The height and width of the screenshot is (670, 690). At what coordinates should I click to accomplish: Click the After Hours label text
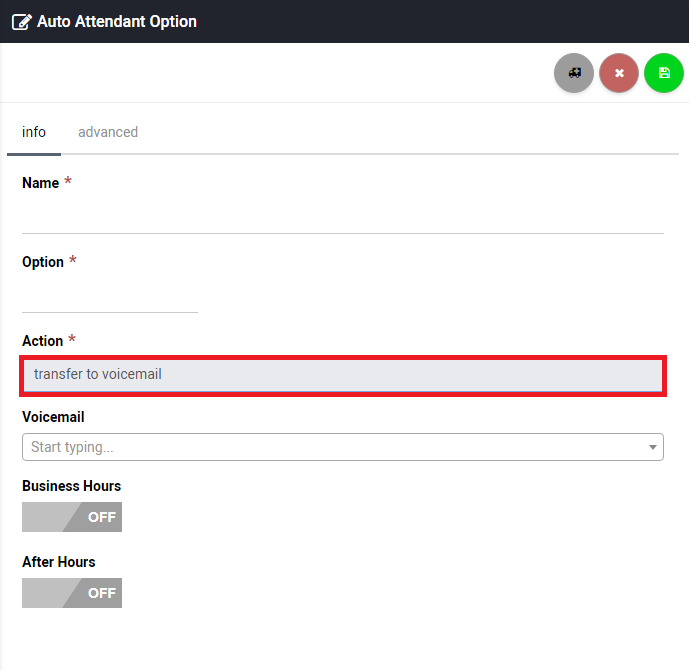(x=59, y=562)
